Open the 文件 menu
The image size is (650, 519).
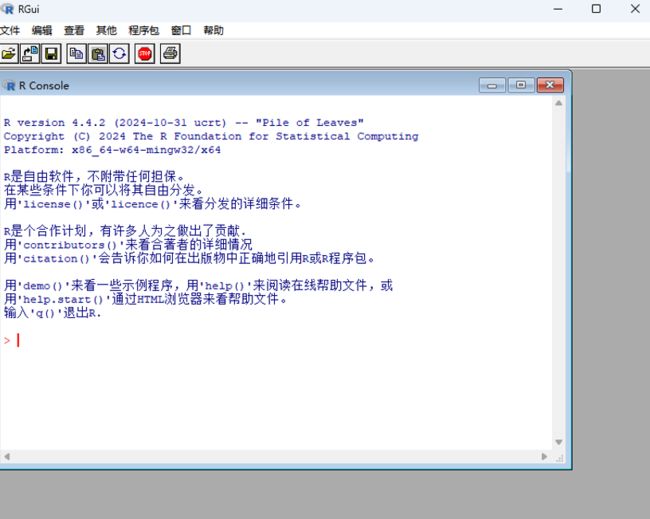(x=10, y=30)
